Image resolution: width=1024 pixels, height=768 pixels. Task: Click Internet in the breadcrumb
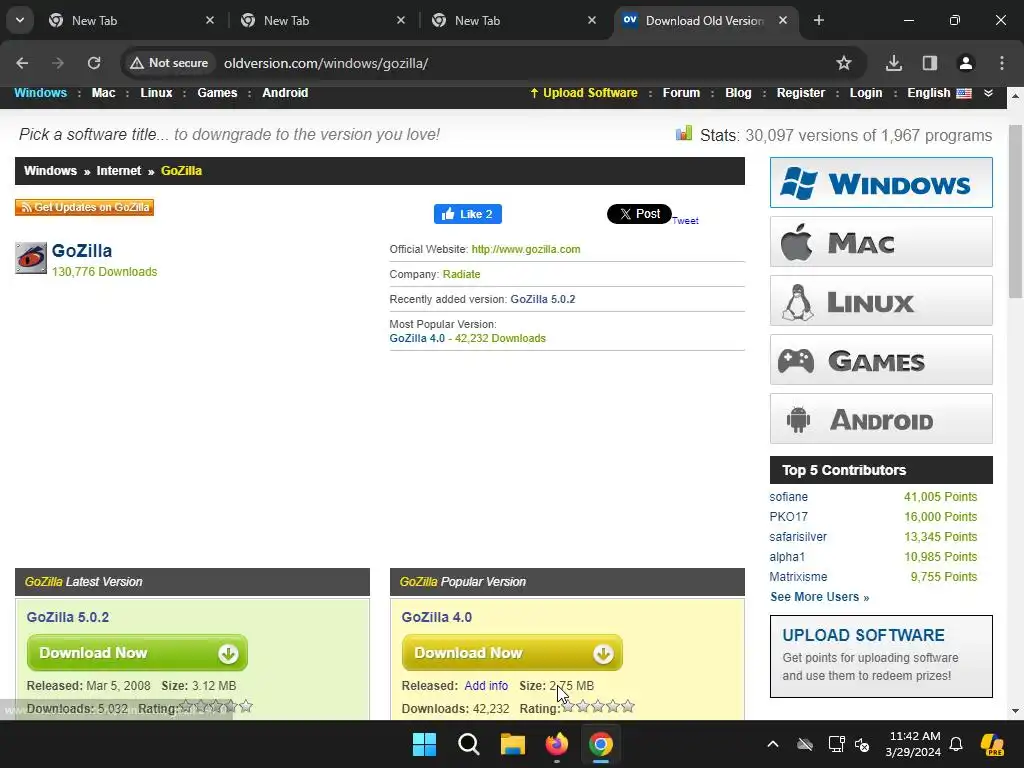coord(119,170)
